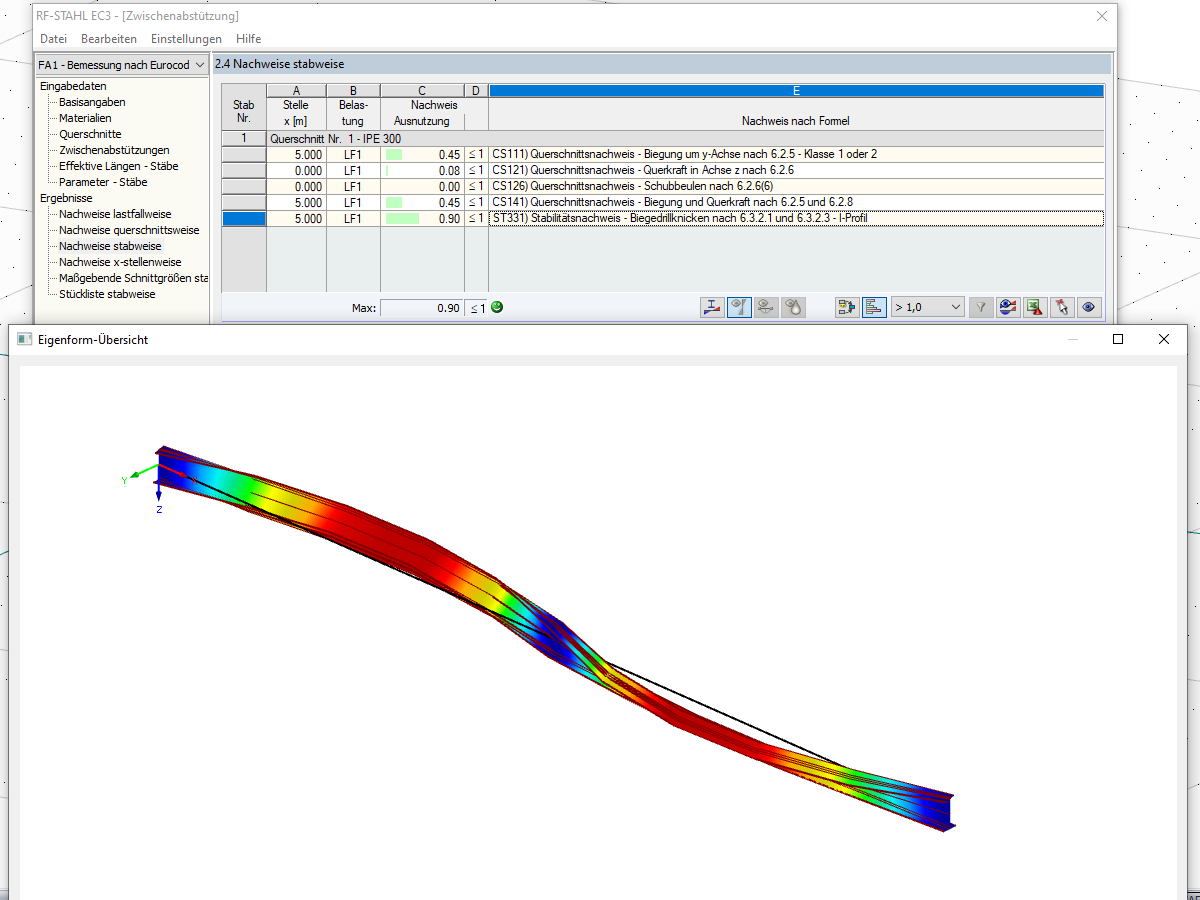1200x900 pixels.
Task: Open the FA1 design case dropdown
Action: 122,65
